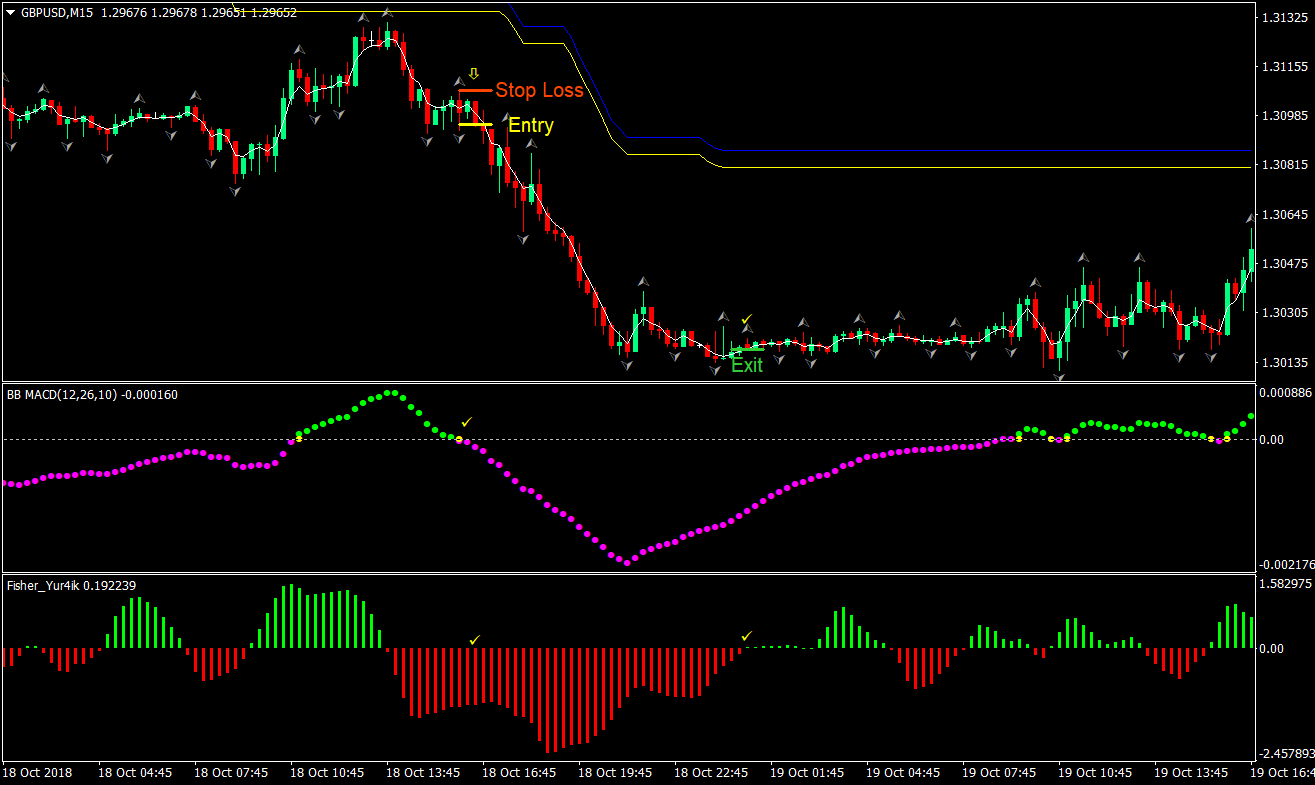Click the right checkmark on the Fisher_Yur4ik histogram
The width and height of the screenshot is (1315, 785).
point(746,634)
